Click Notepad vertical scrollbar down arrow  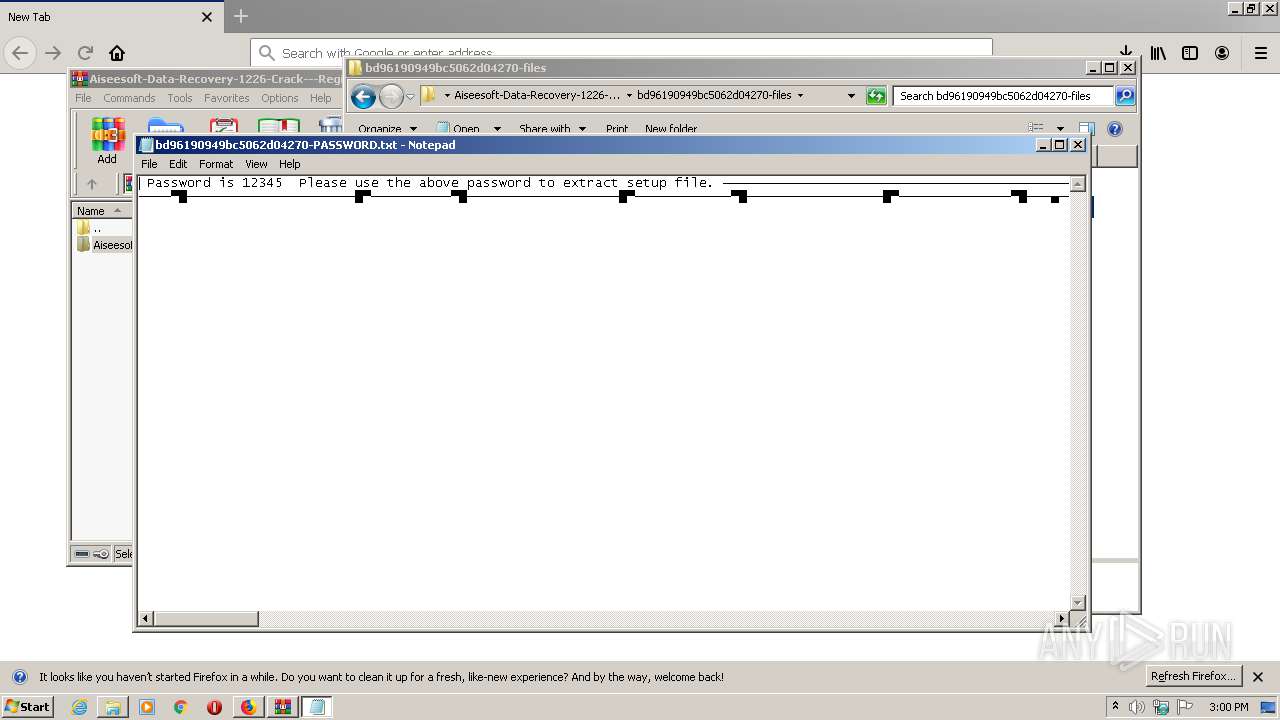pyautogui.click(x=1078, y=602)
